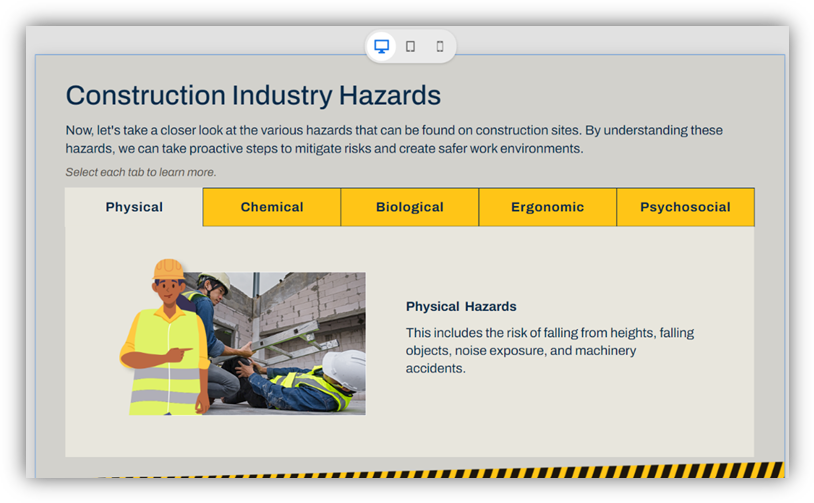Click the 'Select each tab' instruction text
814x503 pixels.
pyautogui.click(x=141, y=172)
